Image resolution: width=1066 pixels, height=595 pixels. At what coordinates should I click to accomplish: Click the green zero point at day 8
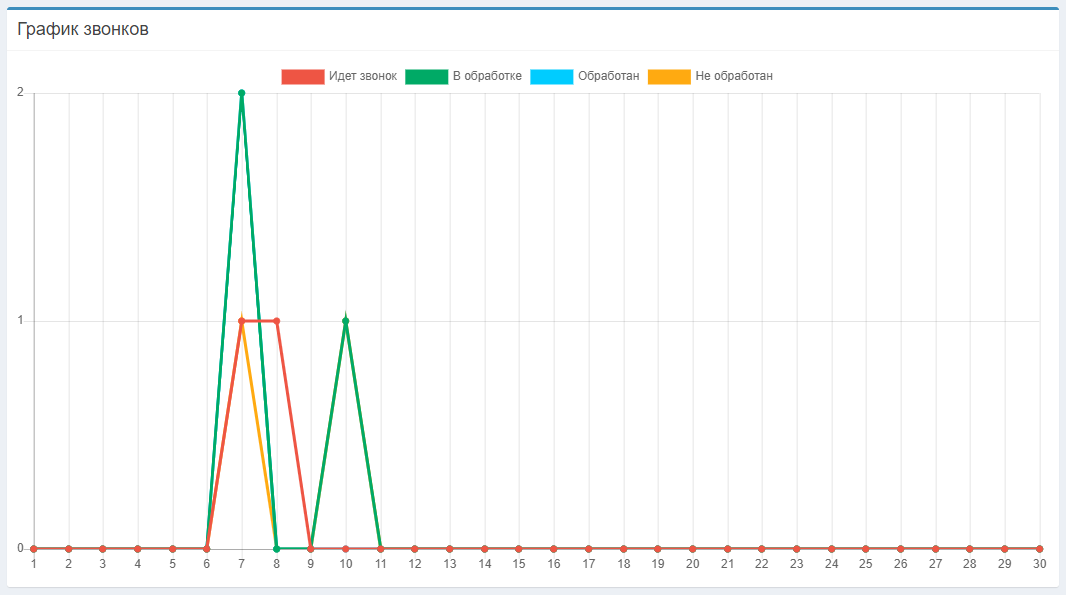(276, 548)
